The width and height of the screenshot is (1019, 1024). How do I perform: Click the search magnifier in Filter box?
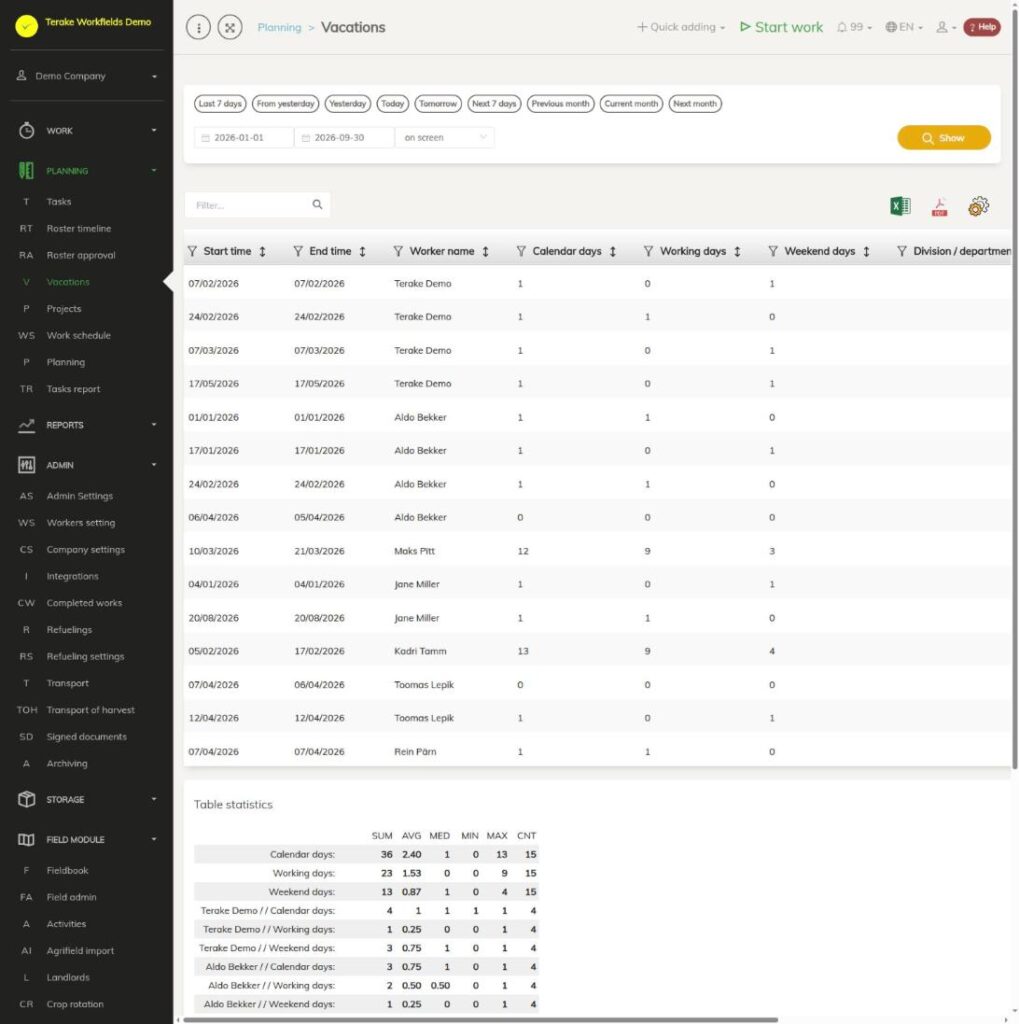click(317, 205)
